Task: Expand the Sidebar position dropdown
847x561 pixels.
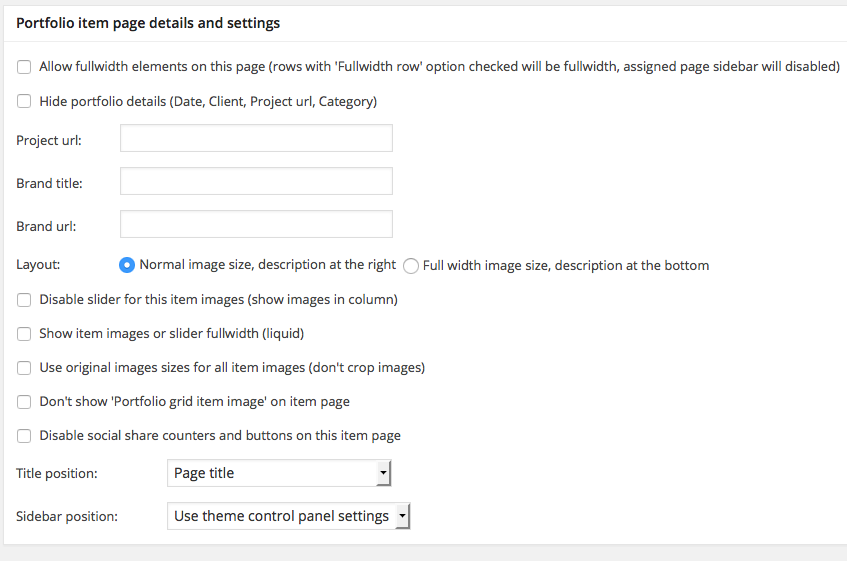Action: coord(288,516)
